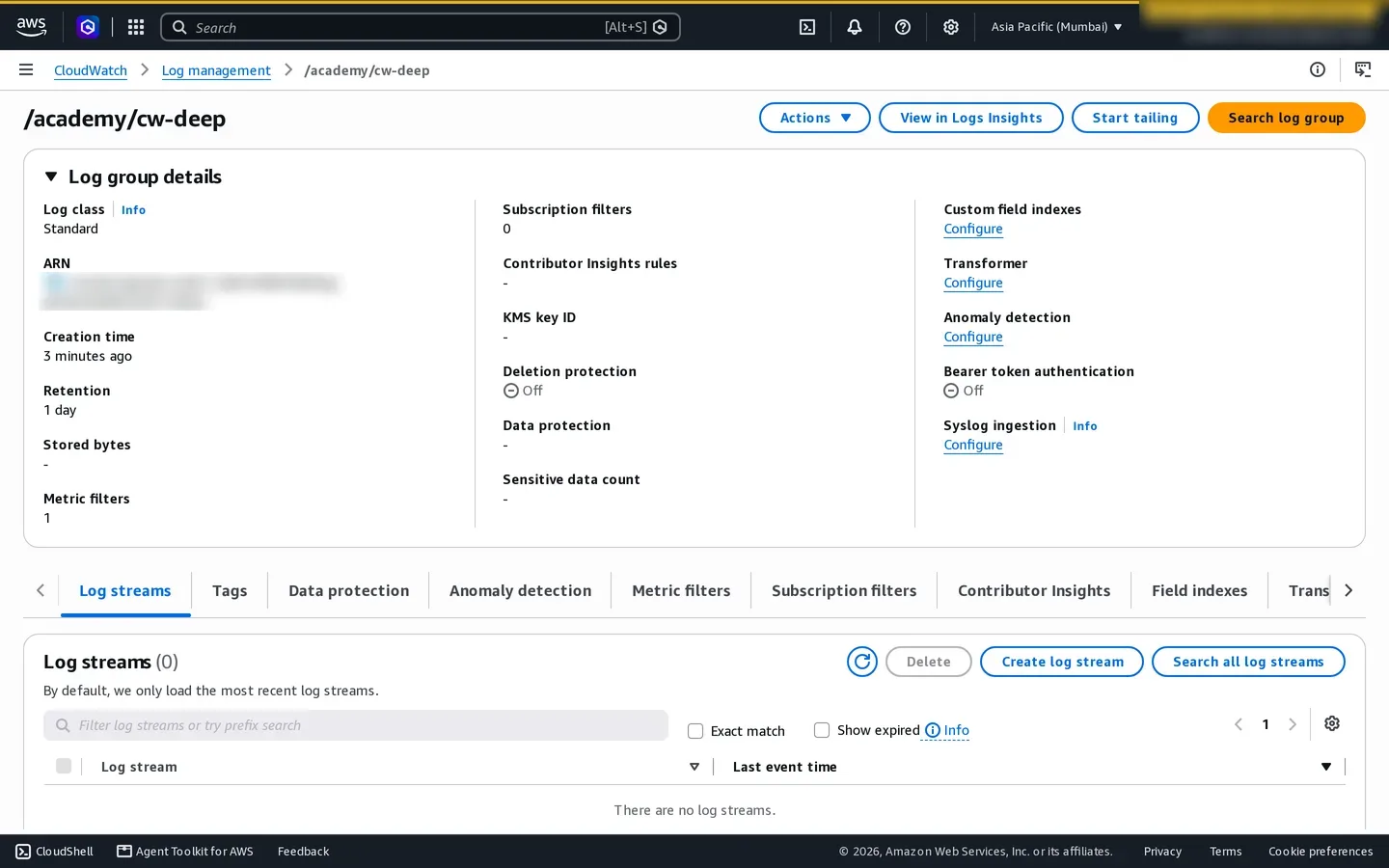Switch to the Metric filters tab
The height and width of the screenshot is (868, 1389).
tap(681, 590)
